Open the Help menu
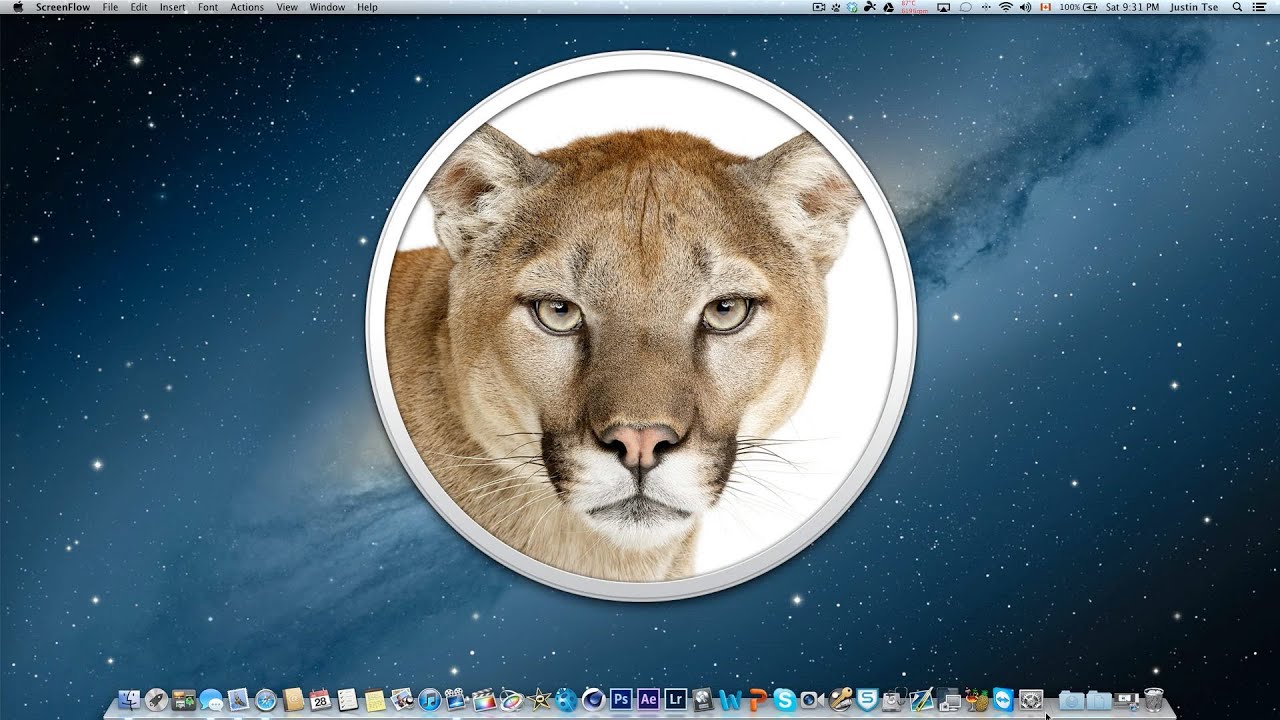Image resolution: width=1280 pixels, height=720 pixels. 367,7
